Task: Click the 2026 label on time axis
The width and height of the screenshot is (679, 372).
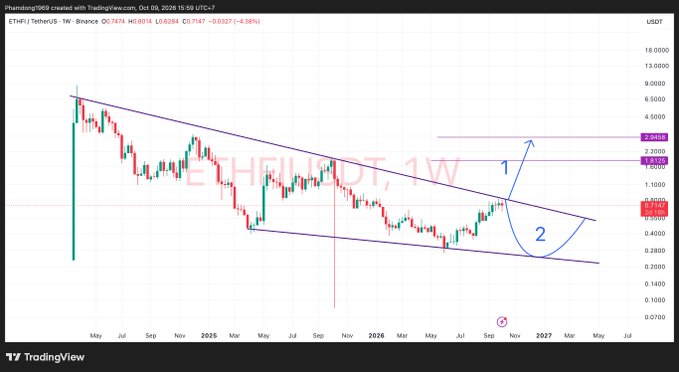Action: pos(376,336)
